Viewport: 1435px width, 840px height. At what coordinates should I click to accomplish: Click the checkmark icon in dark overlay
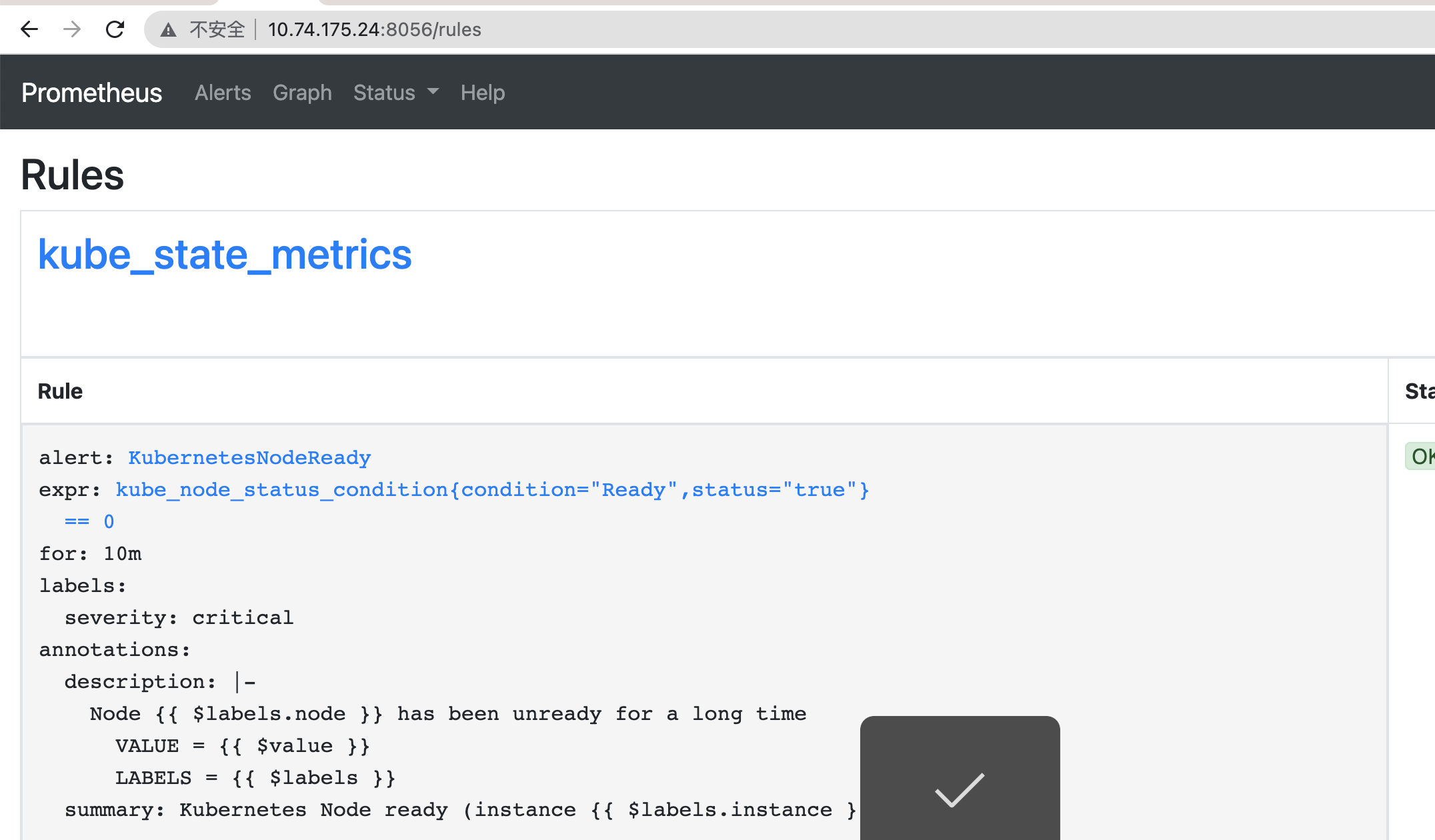coord(960,789)
